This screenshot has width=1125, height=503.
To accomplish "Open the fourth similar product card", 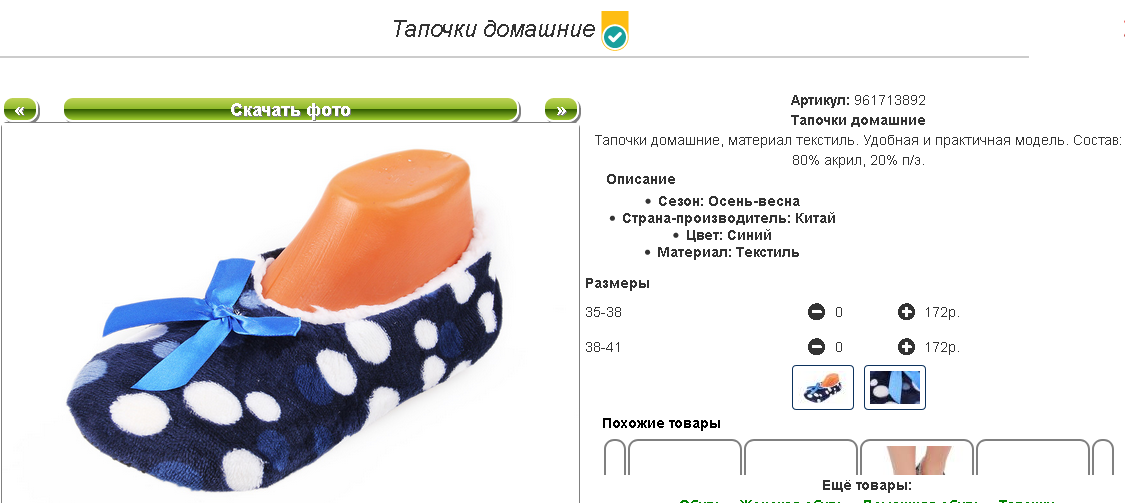I will (1033, 457).
